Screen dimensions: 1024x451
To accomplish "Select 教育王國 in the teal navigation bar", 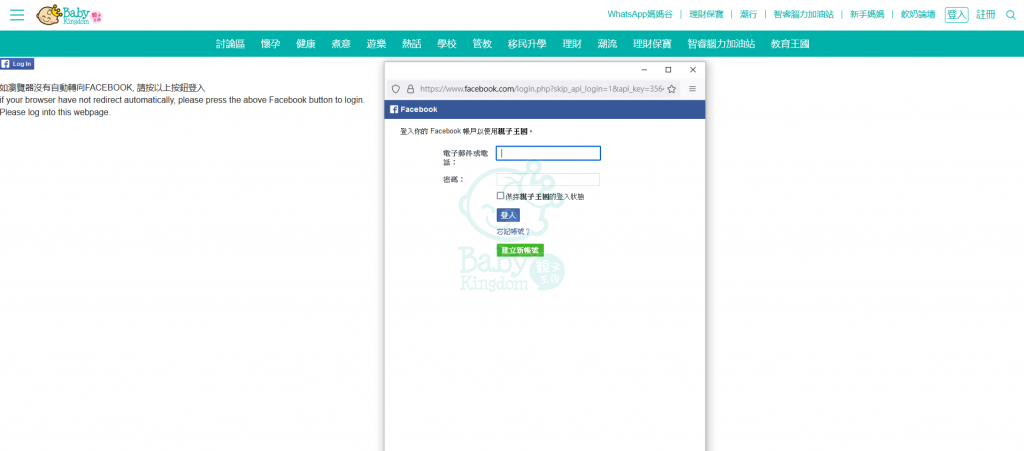I will [x=790, y=44].
